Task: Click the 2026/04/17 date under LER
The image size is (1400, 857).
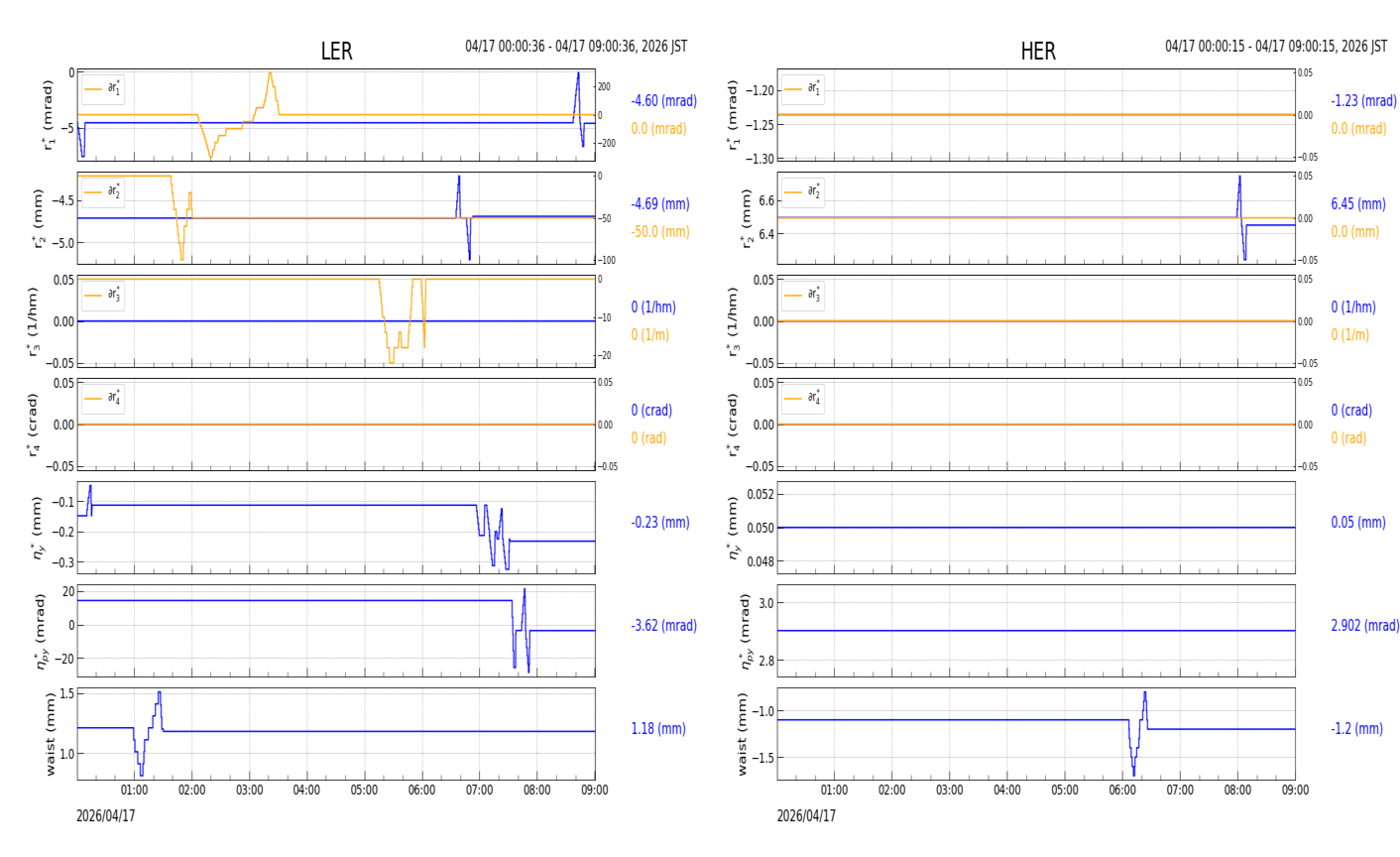Action: pyautogui.click(x=106, y=816)
